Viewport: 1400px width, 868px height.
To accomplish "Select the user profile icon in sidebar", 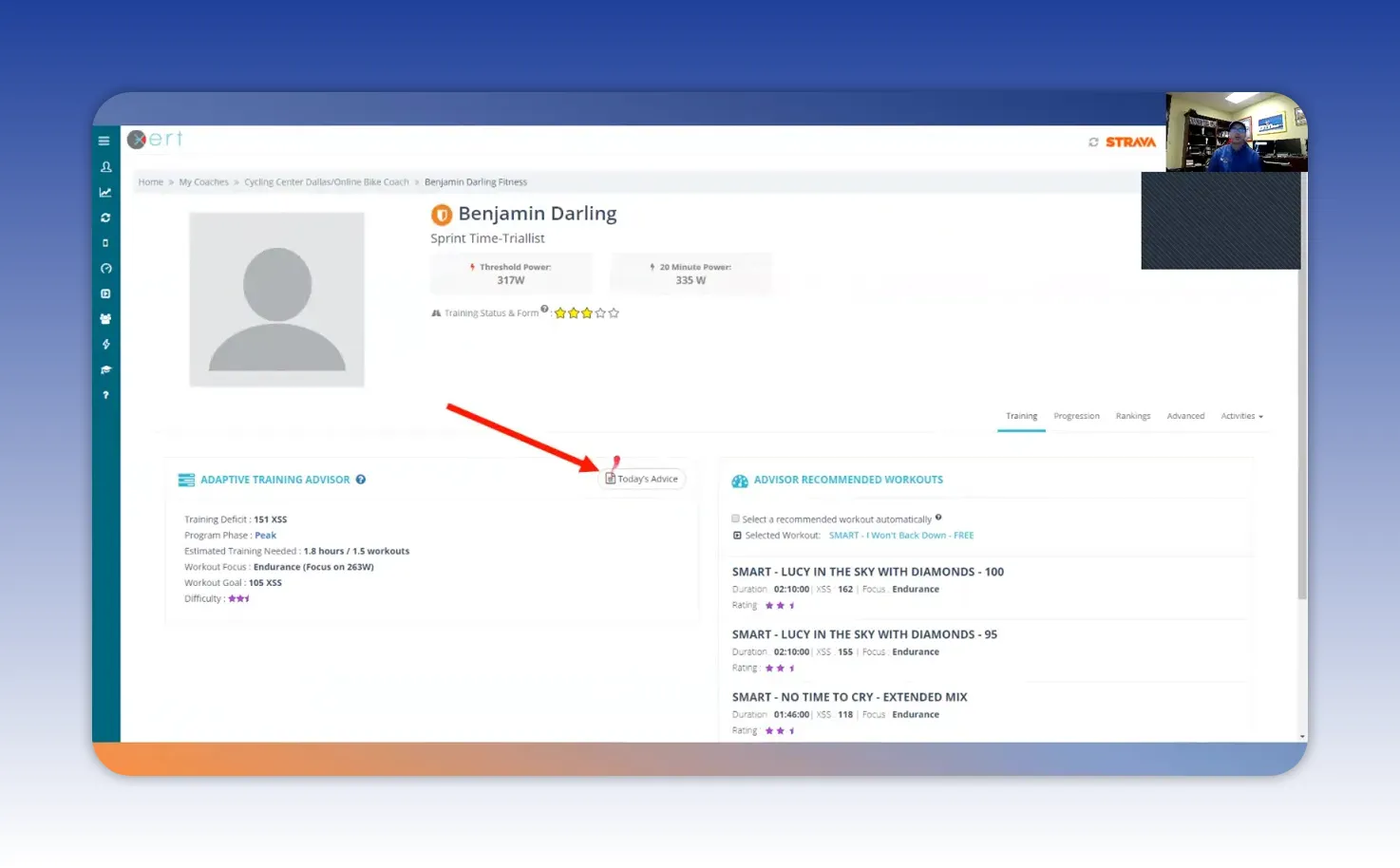I will (105, 166).
